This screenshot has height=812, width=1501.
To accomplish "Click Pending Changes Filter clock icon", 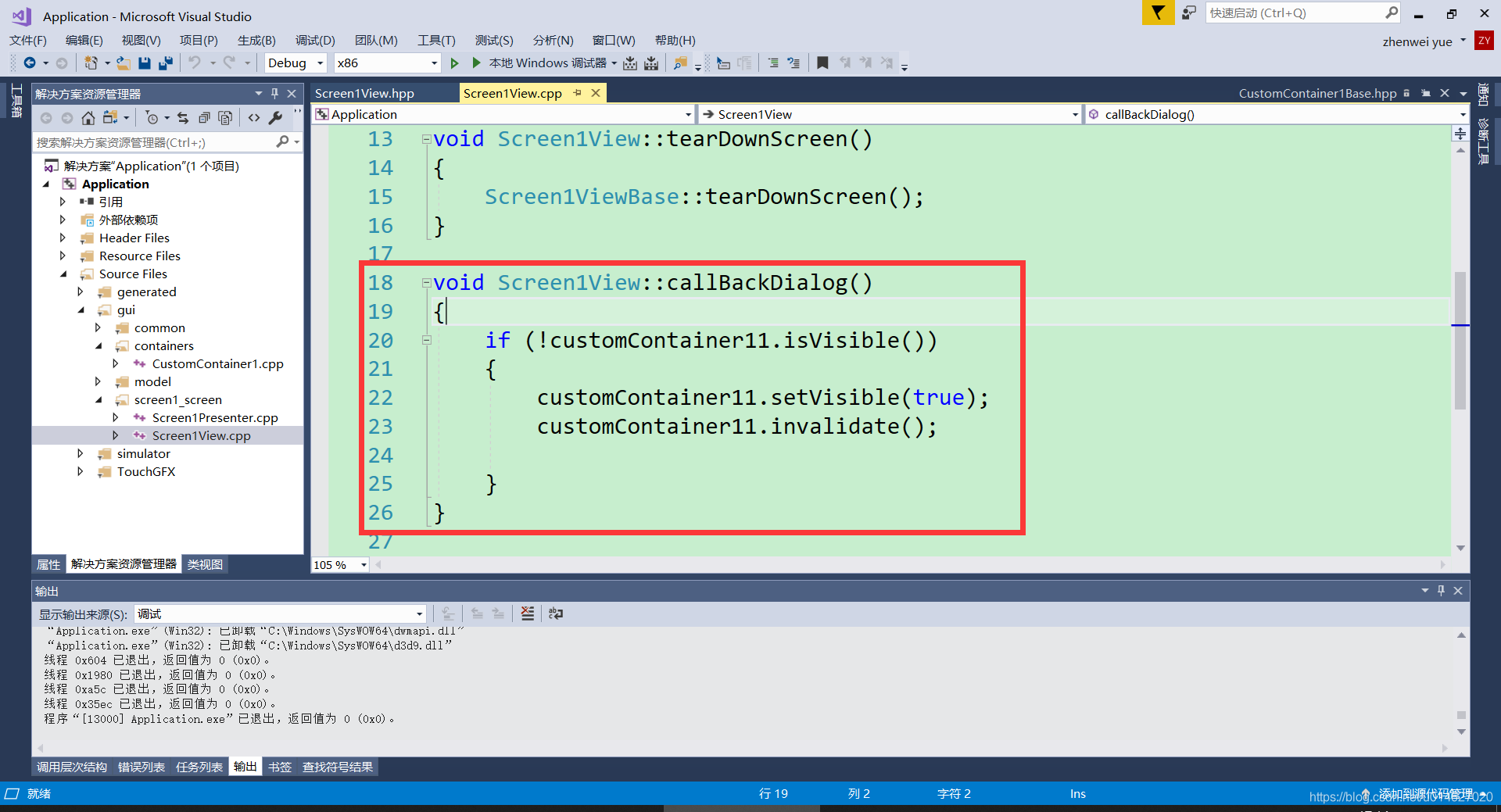I will click(x=152, y=118).
